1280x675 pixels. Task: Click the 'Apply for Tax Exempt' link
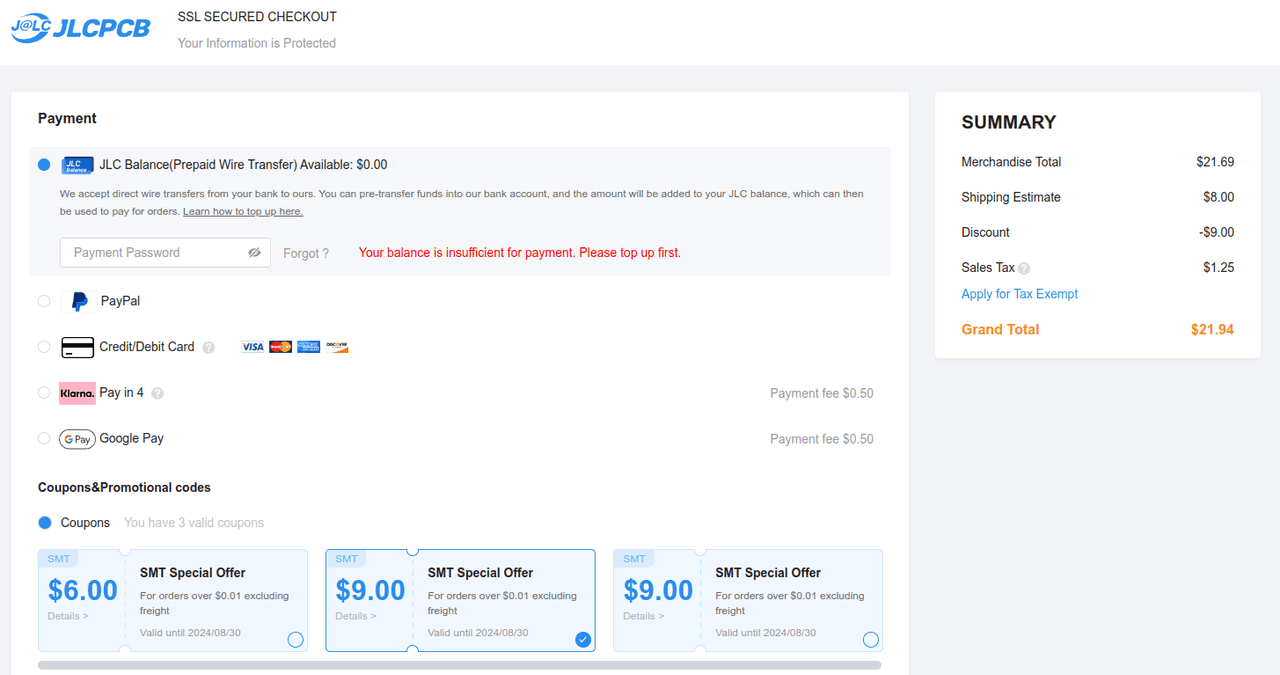(x=1020, y=294)
